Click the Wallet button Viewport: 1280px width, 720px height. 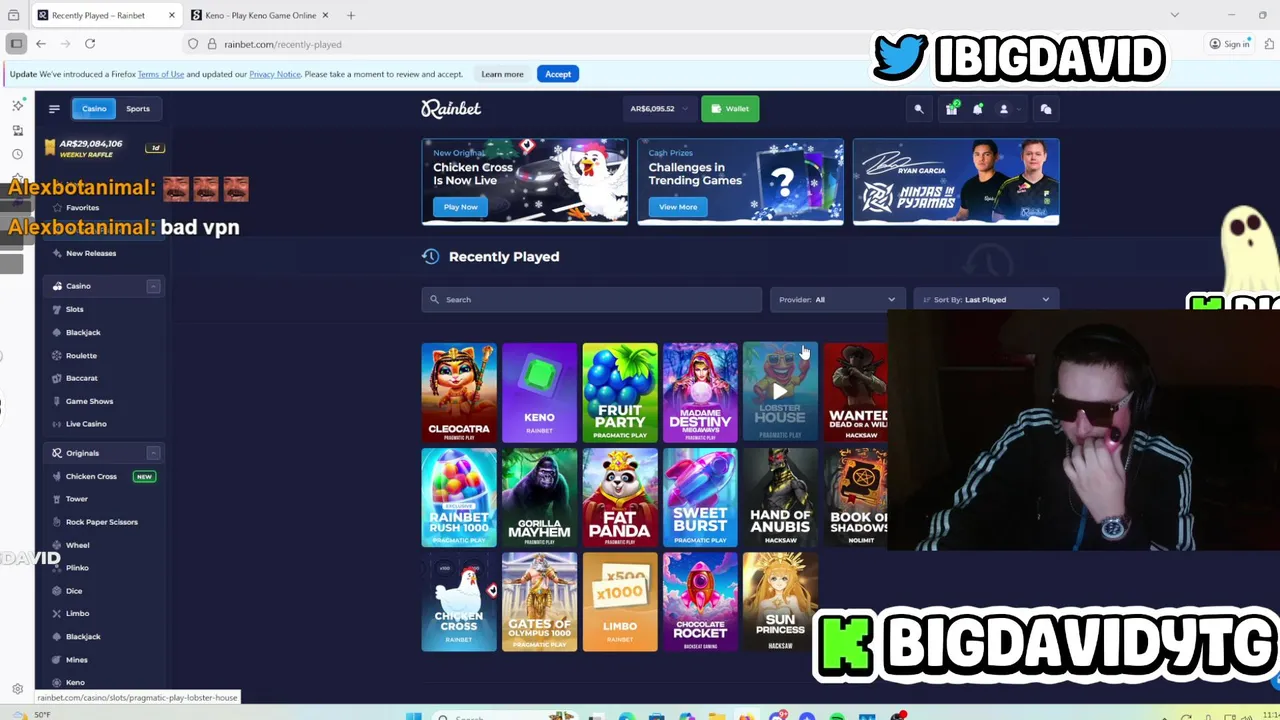tap(730, 108)
